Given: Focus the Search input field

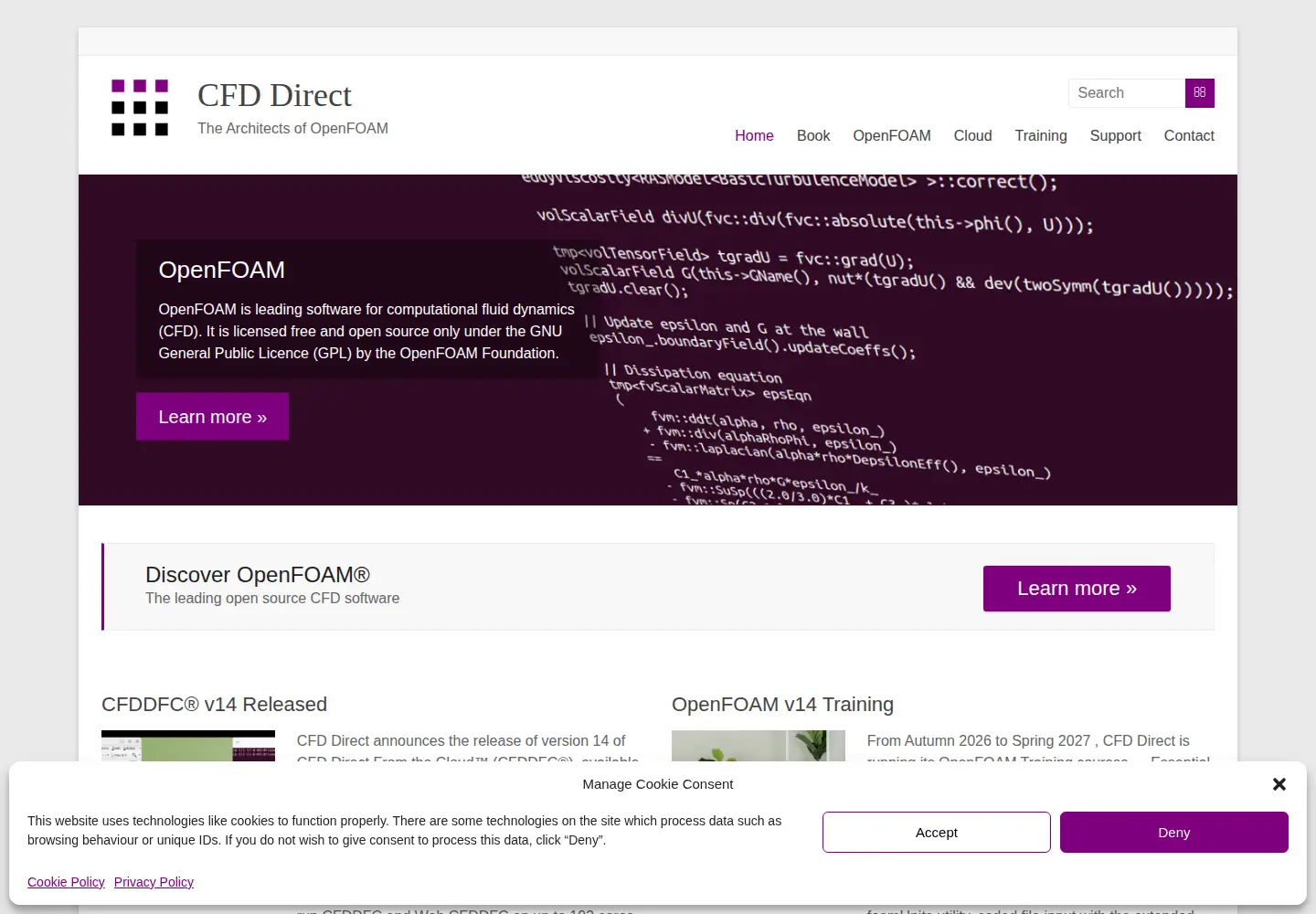Looking at the screenshot, I should pos(1127,92).
